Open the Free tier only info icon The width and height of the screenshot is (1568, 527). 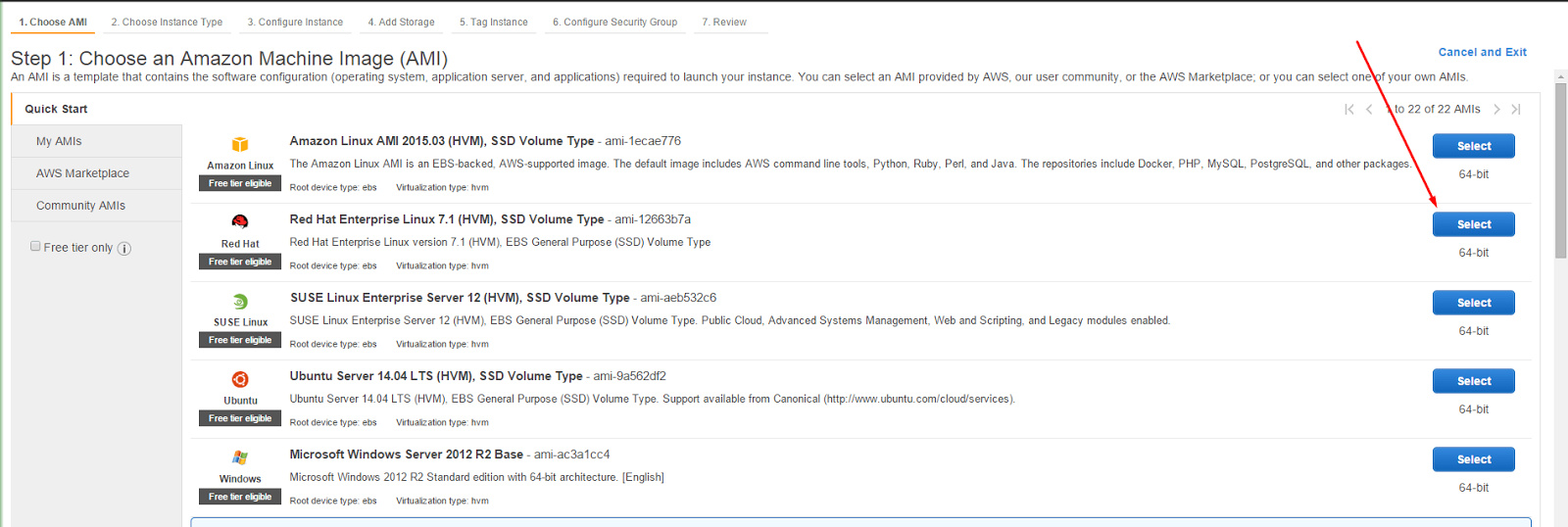(124, 249)
